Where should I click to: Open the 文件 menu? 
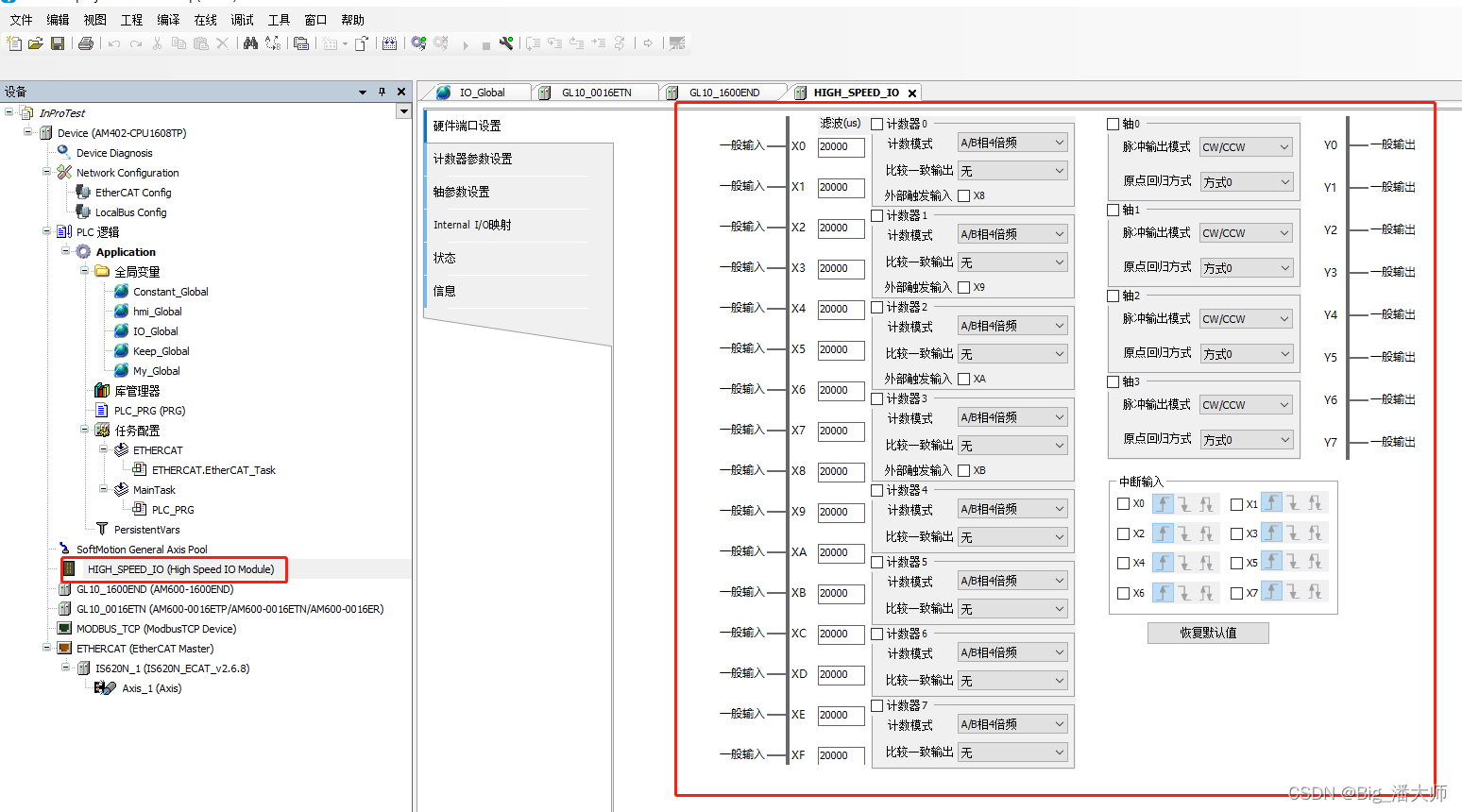pos(21,20)
